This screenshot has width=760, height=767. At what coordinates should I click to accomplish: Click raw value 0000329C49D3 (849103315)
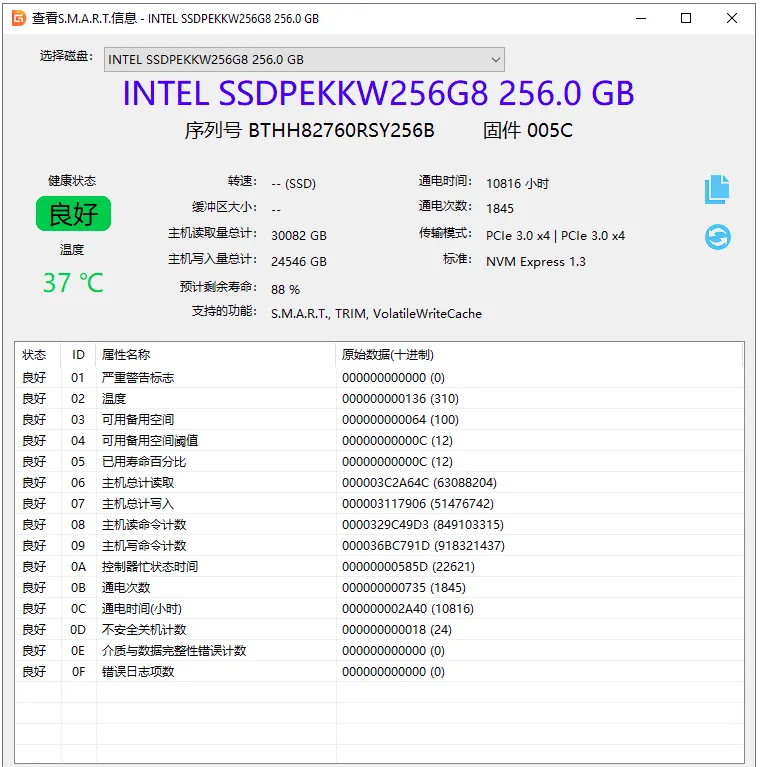click(x=423, y=525)
